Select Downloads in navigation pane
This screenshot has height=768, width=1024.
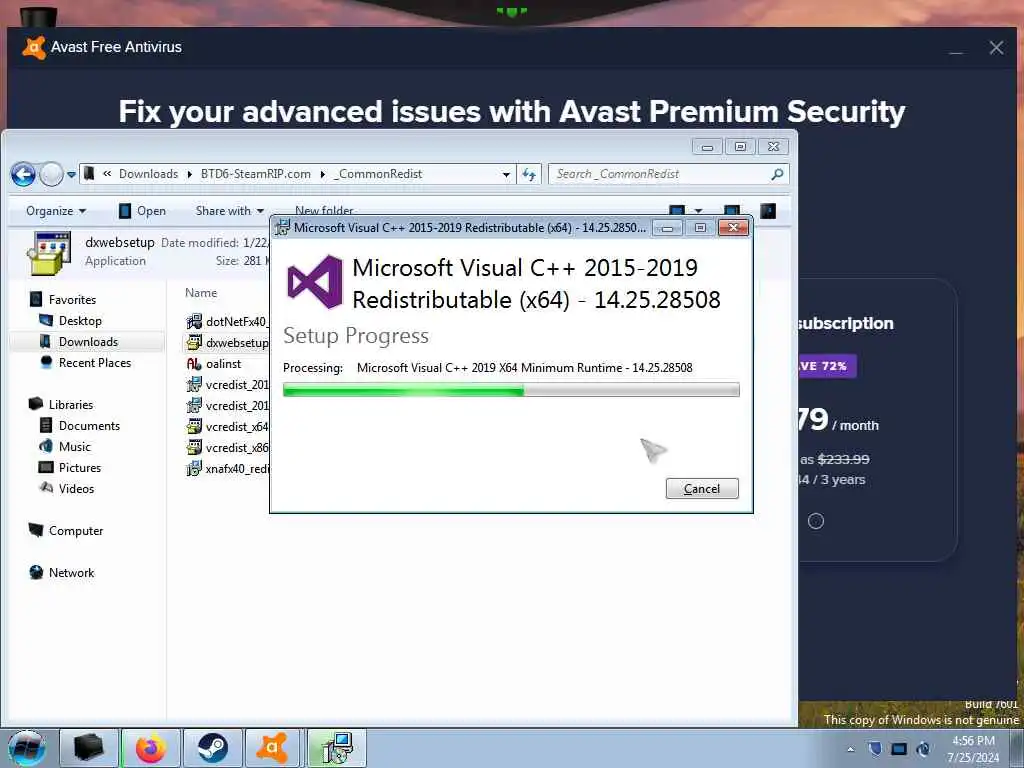tap(87, 342)
